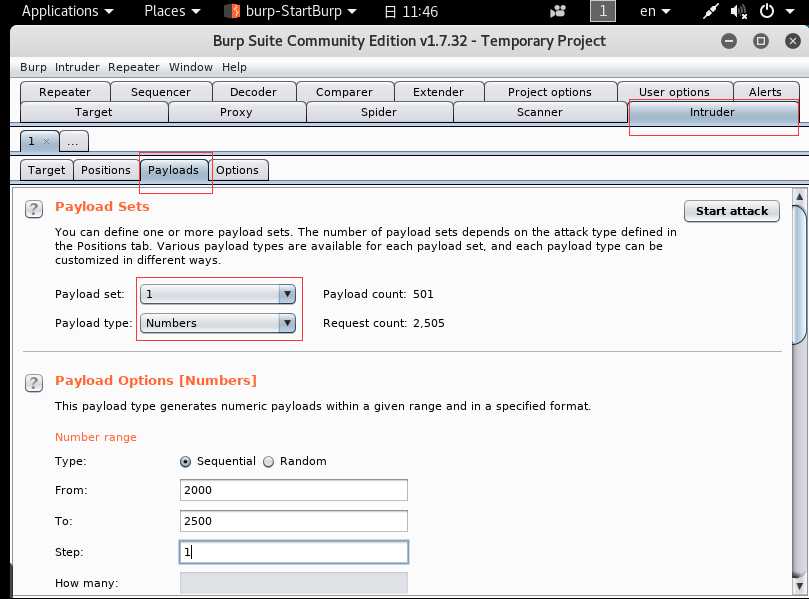Click the Burp app icon in top bar
809x599 pixels.
click(x=232, y=11)
